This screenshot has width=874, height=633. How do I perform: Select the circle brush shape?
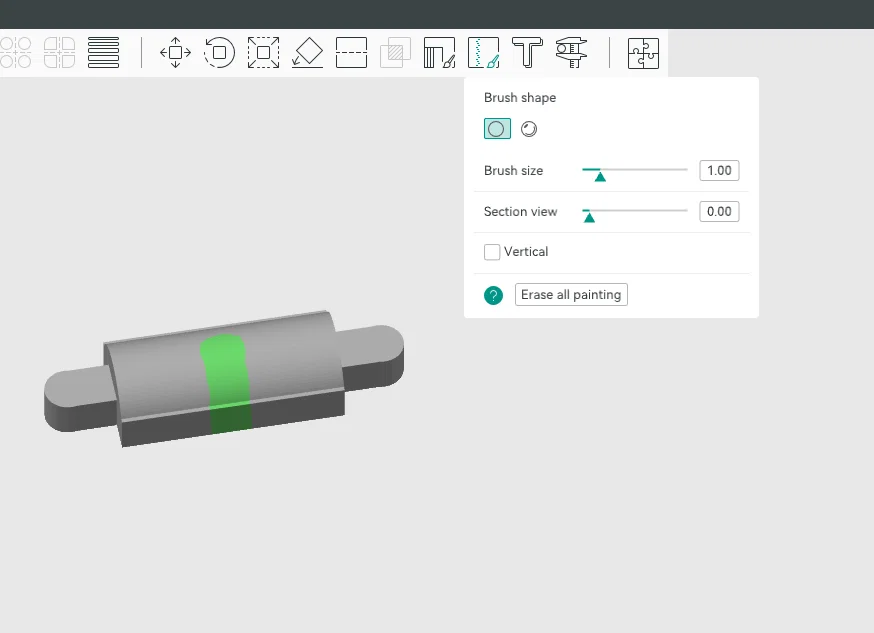[497, 129]
